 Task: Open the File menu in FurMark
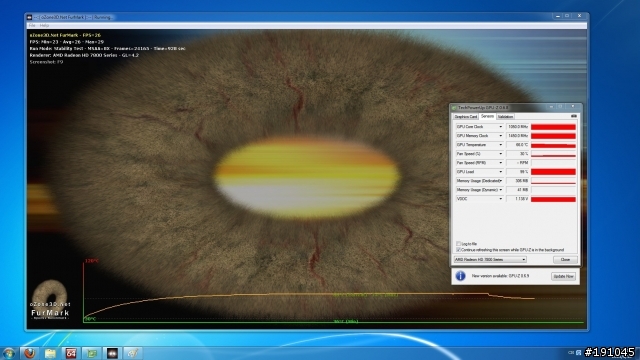32,25
